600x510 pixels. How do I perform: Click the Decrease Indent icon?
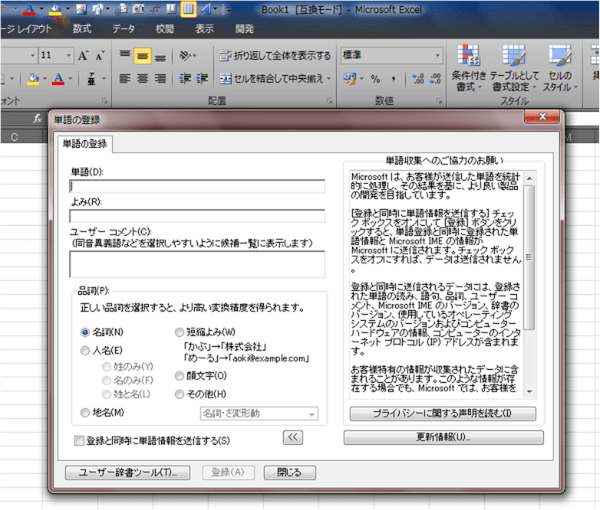coord(185,78)
